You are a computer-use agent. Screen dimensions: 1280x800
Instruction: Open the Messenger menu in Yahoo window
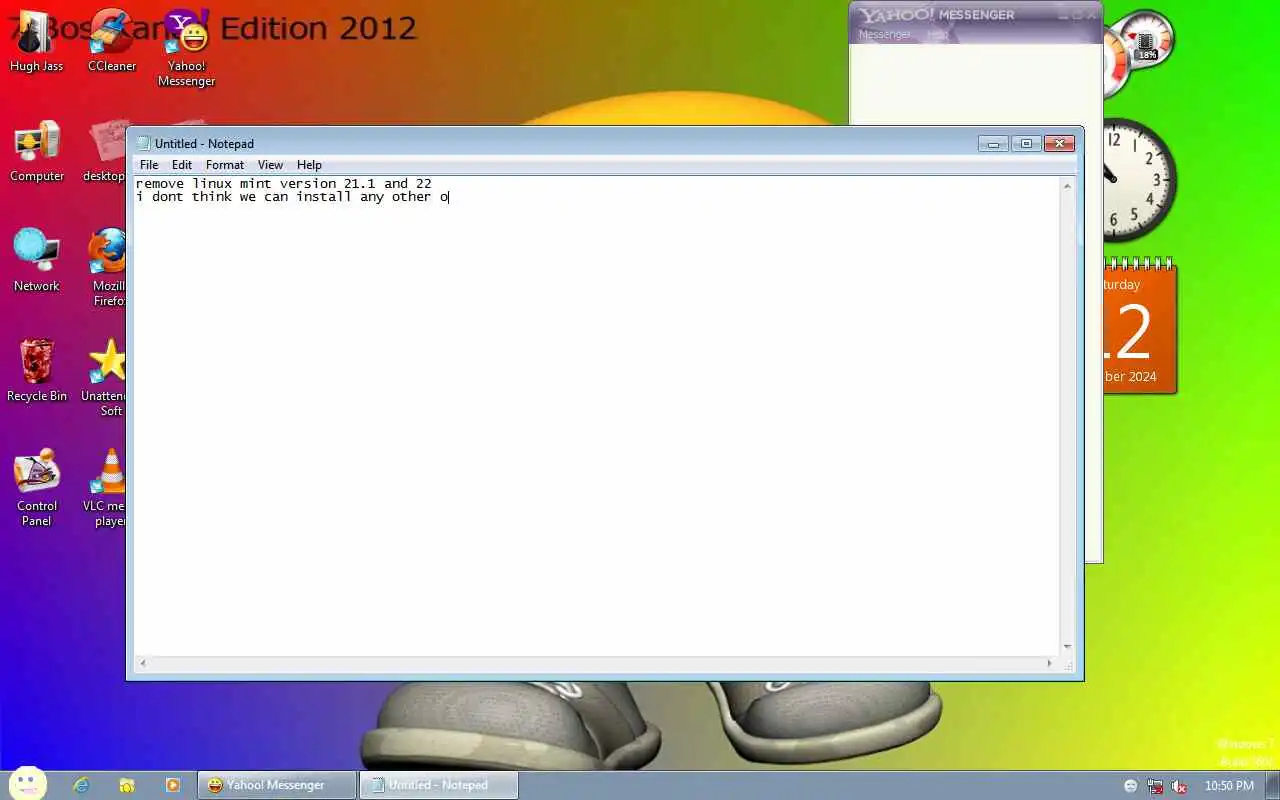[885, 34]
